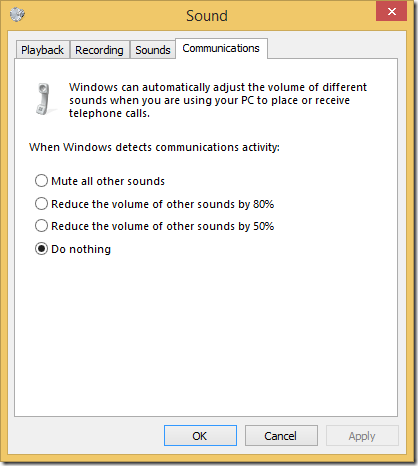Click the Cancel button
The image size is (418, 466).
[281, 436]
